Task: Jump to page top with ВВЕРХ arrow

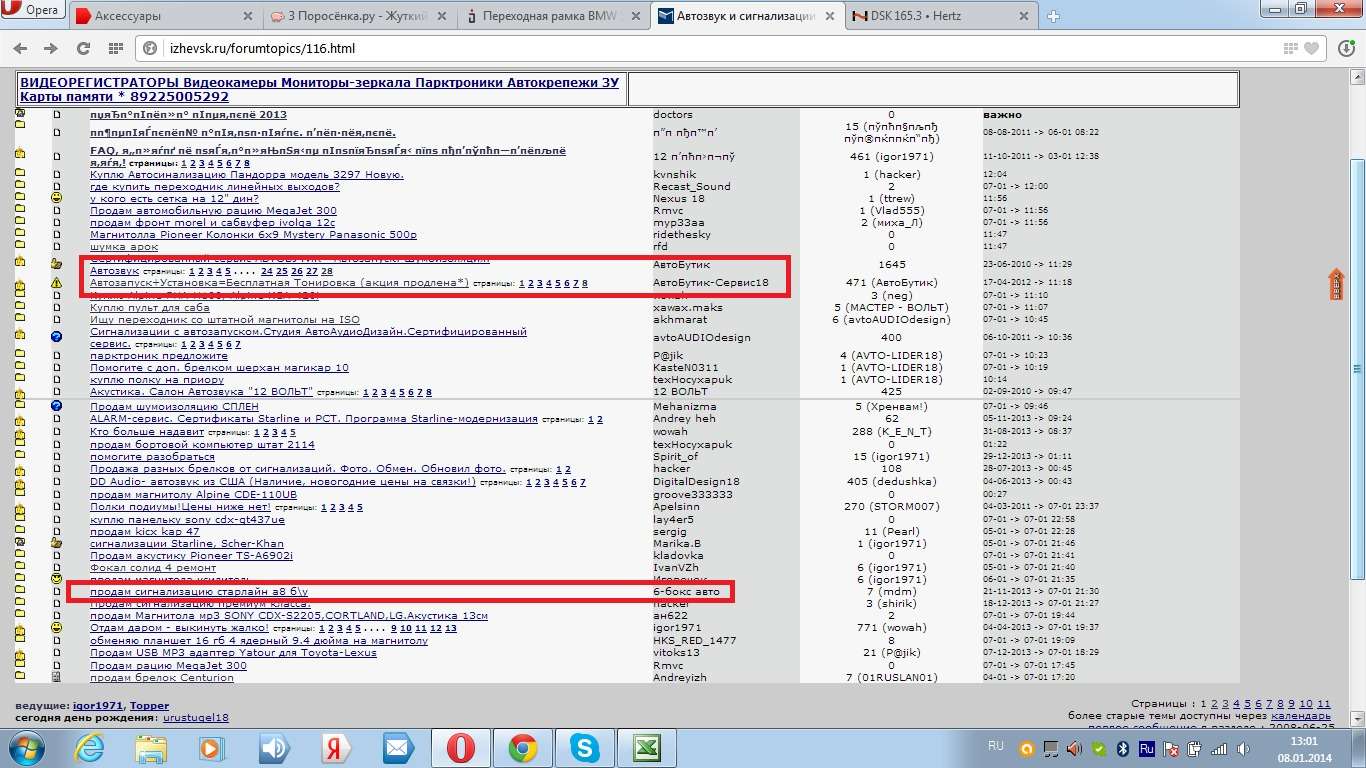Action: point(1335,284)
